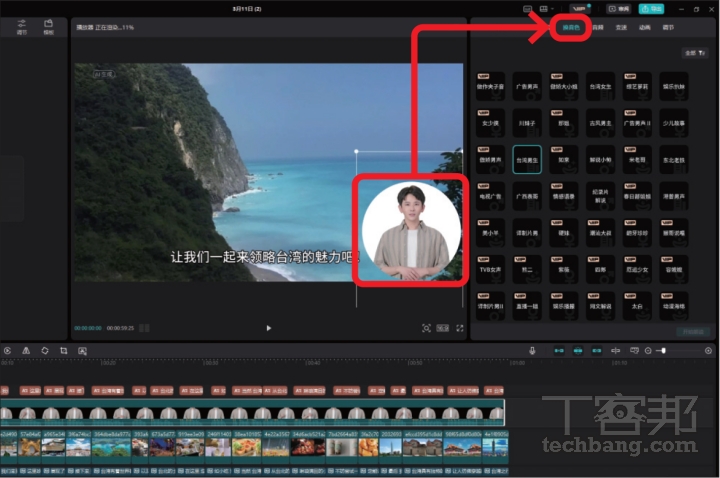This screenshot has width=720, height=478.
Task: Select the 女少侠 voice card
Action: coord(490,123)
